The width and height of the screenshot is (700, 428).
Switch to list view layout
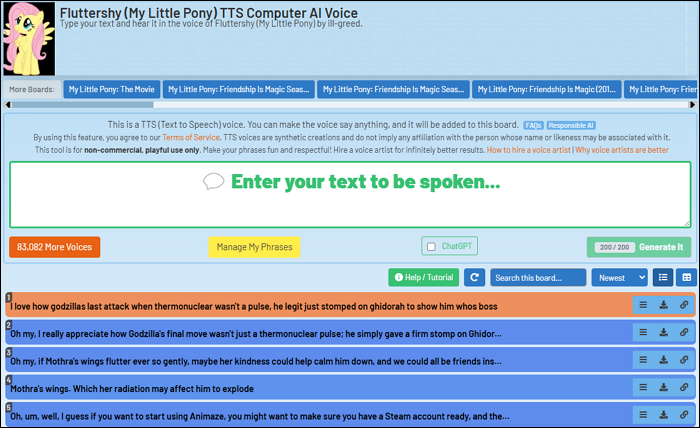click(x=663, y=278)
